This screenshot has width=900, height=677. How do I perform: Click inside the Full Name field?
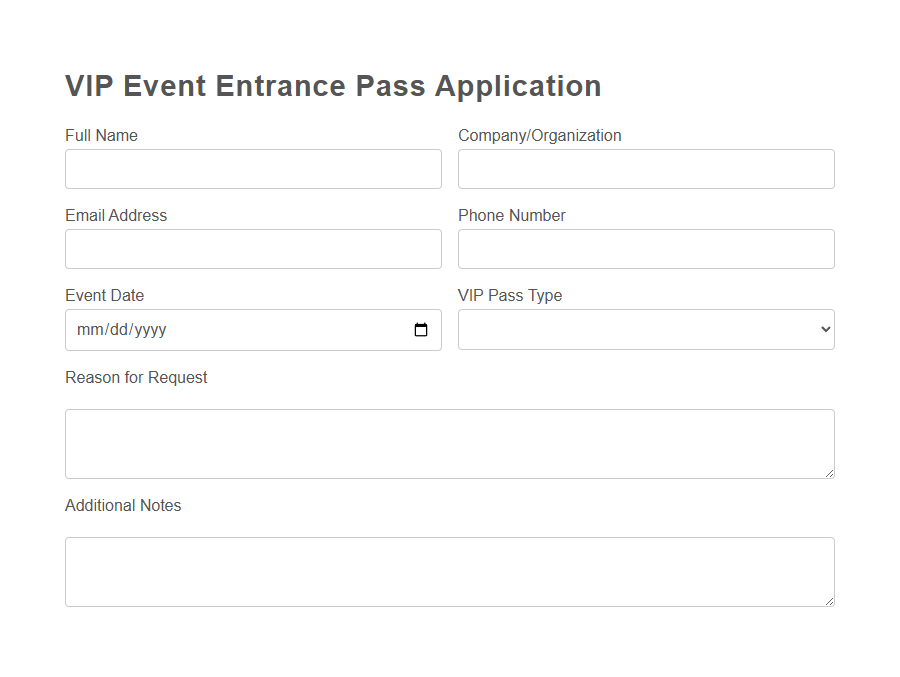point(253,168)
